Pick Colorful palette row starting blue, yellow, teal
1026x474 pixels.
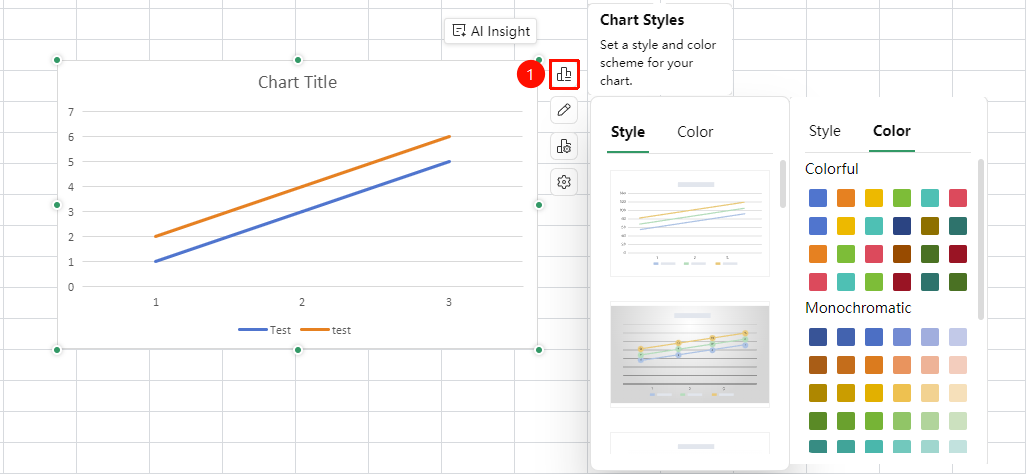click(888, 226)
